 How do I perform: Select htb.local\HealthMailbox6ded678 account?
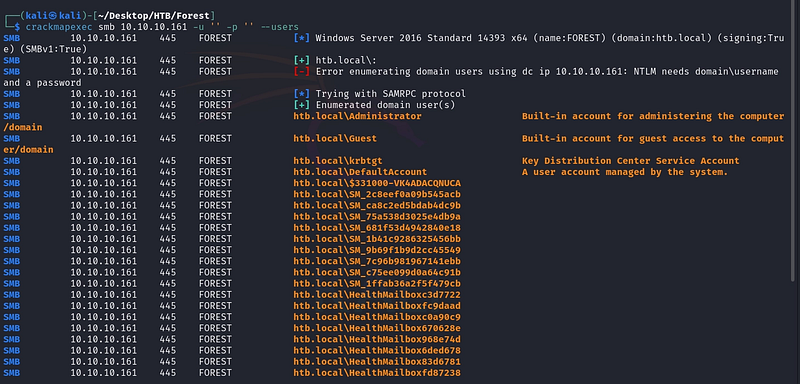pos(377,351)
